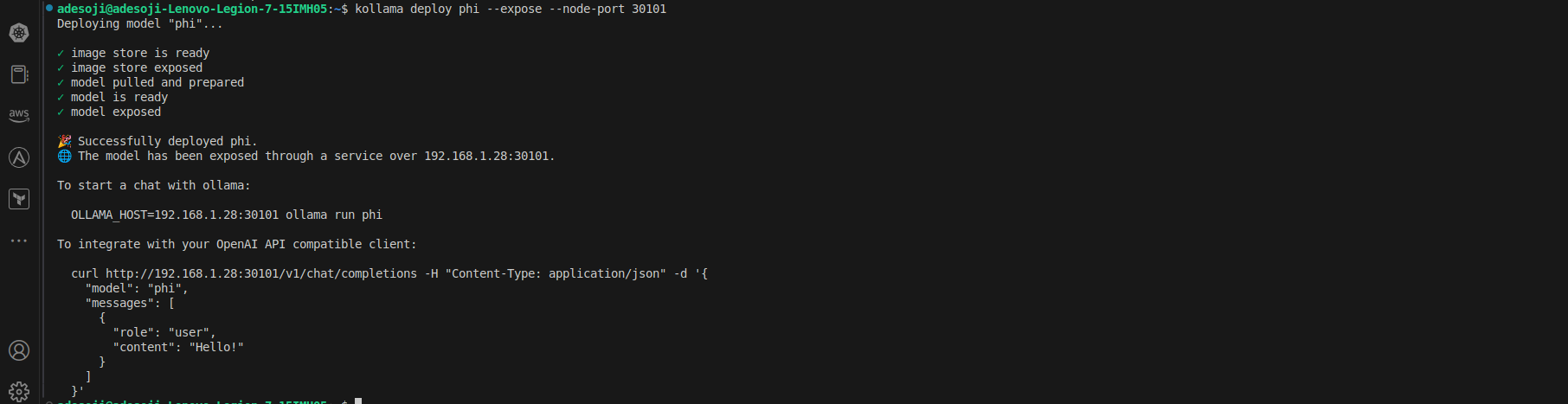
Task: Click the 'model pulled and prepared' line
Action: [x=151, y=82]
